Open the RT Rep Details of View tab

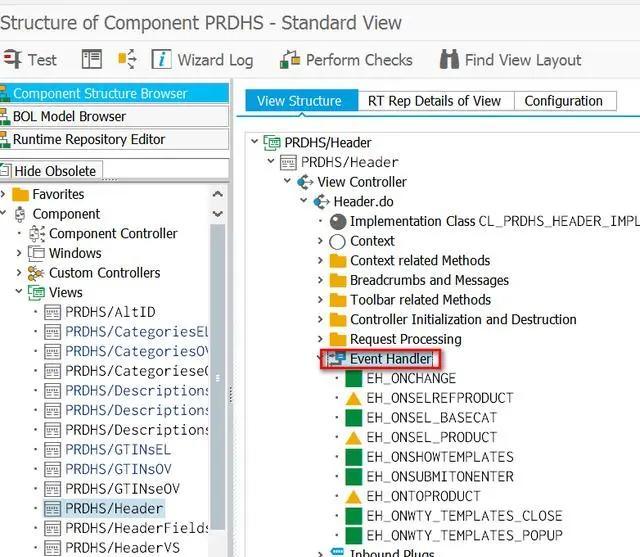(x=434, y=101)
